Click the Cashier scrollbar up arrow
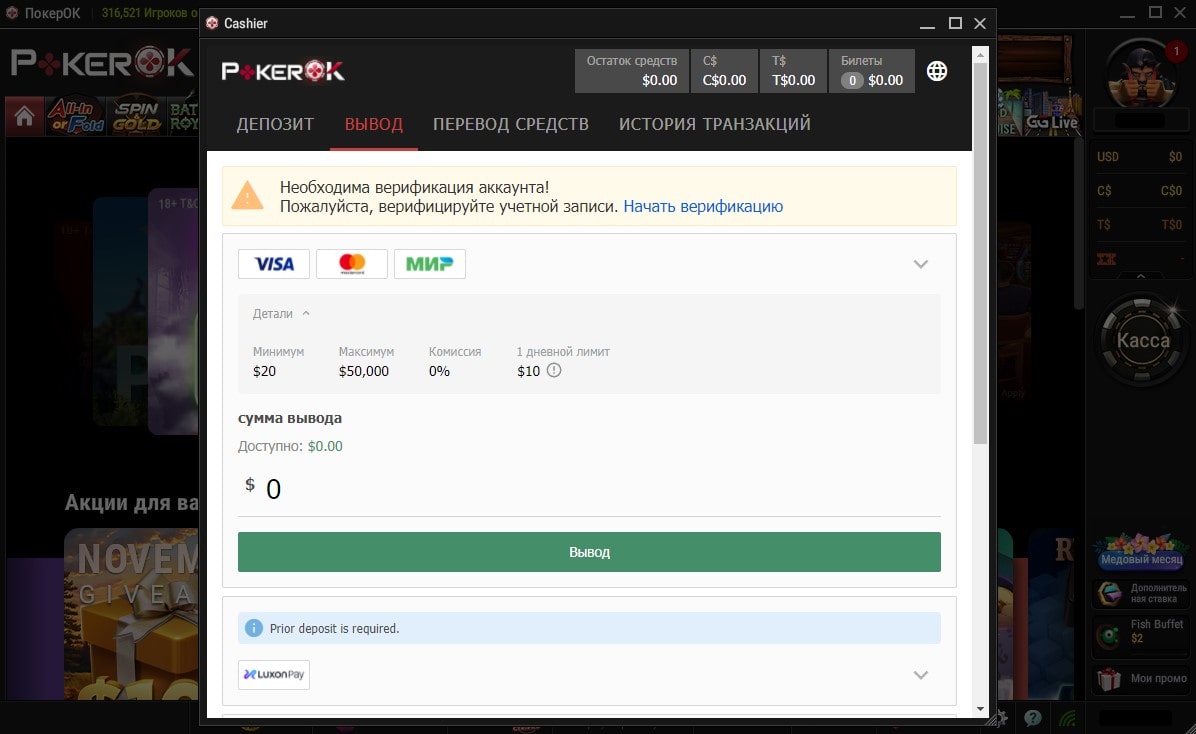This screenshot has width=1196, height=734. click(x=980, y=55)
